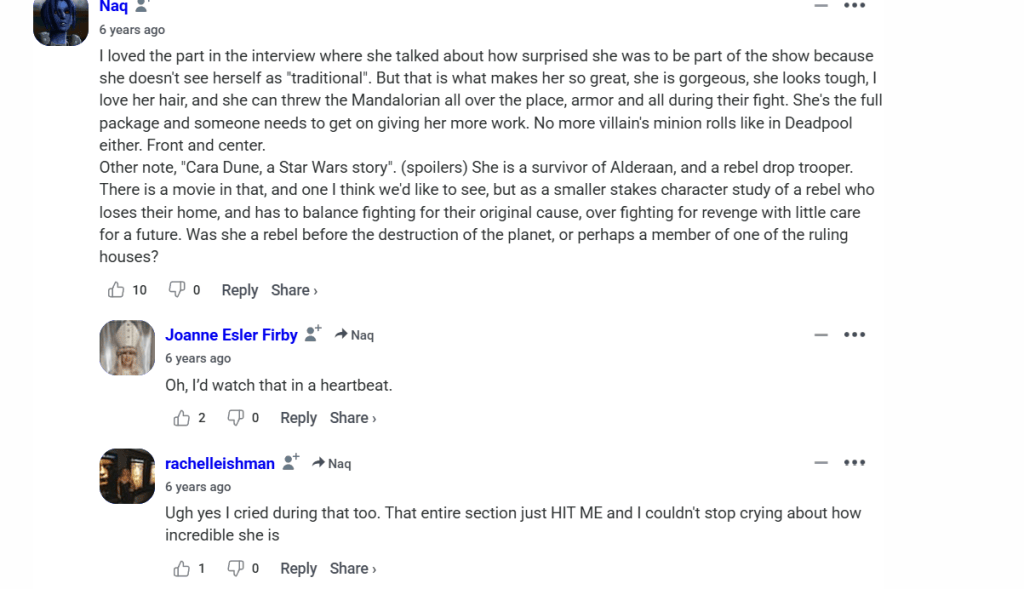
Task: Expand Share menu under rachelleishman's reply
Action: click(x=353, y=569)
